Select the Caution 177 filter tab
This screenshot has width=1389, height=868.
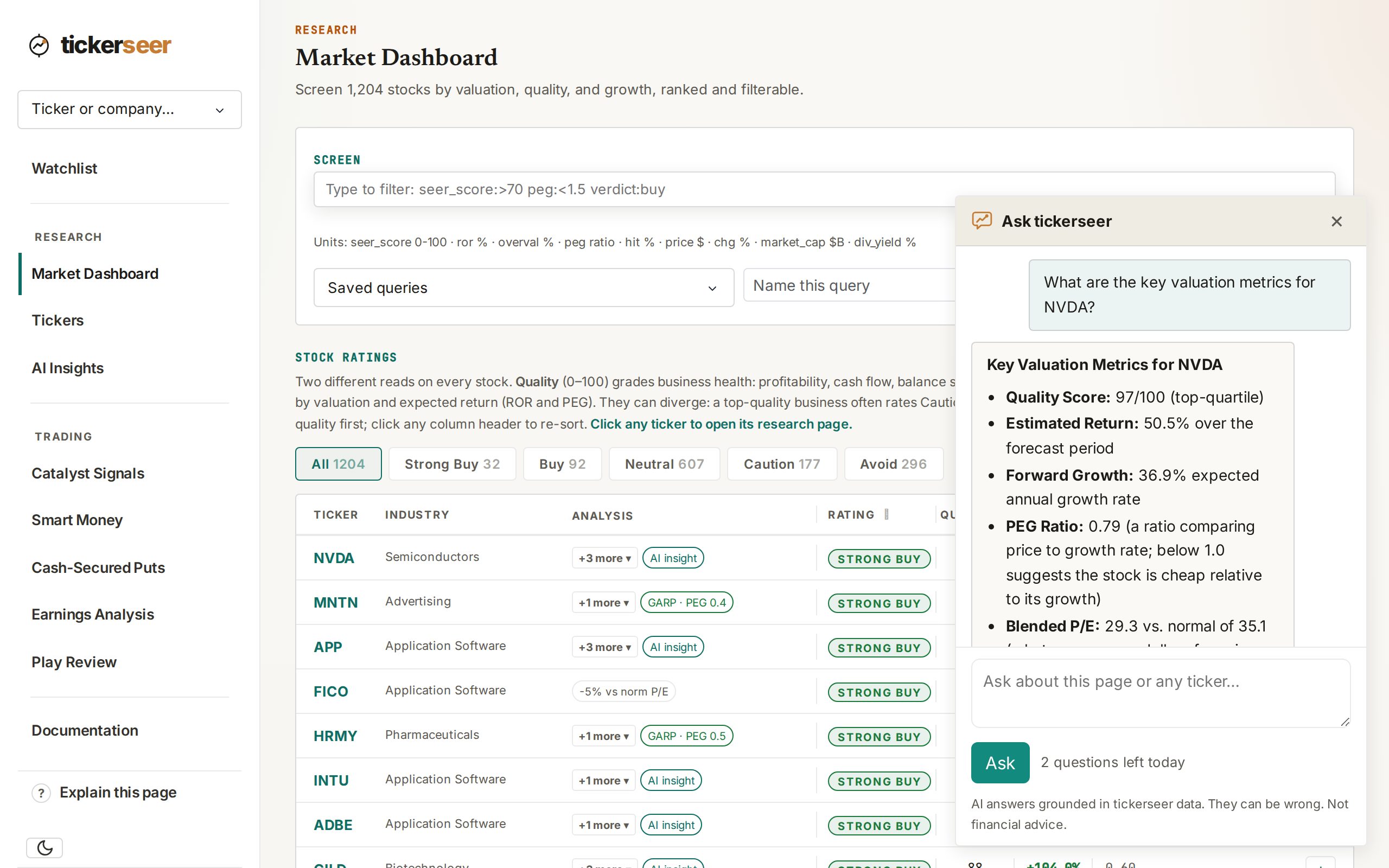pos(782,464)
